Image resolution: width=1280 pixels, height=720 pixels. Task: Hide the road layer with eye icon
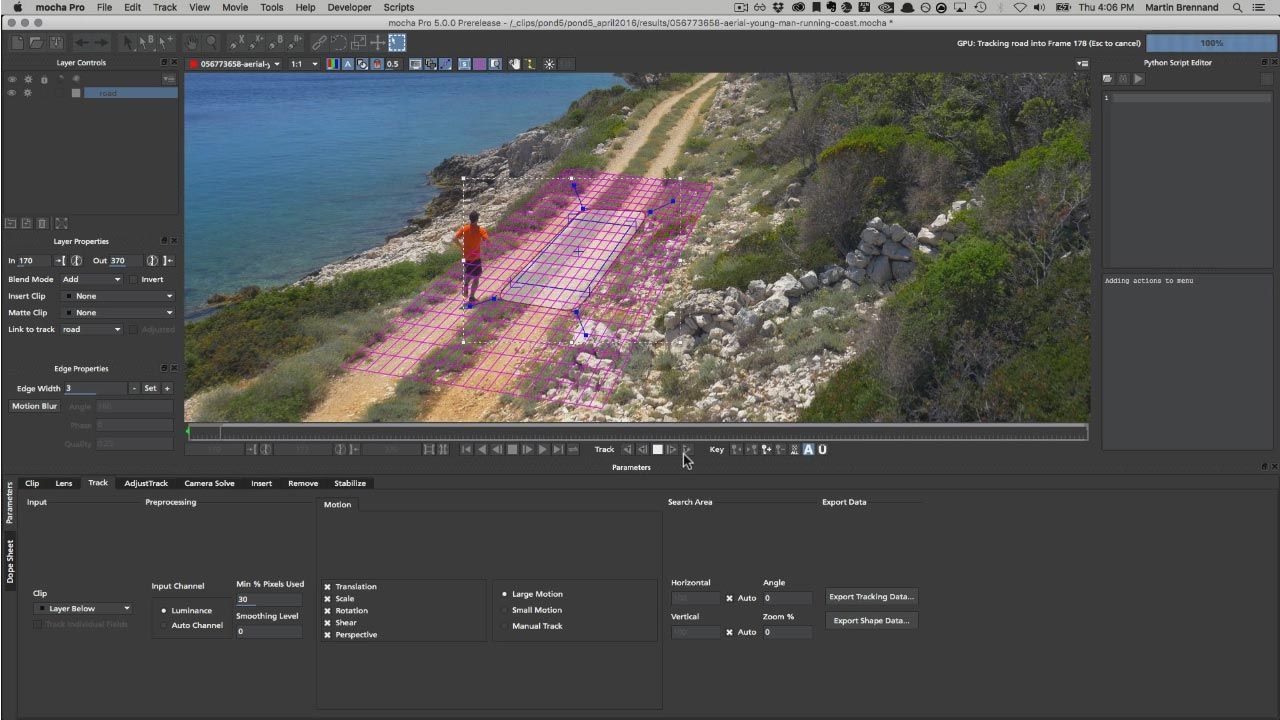pos(12,93)
